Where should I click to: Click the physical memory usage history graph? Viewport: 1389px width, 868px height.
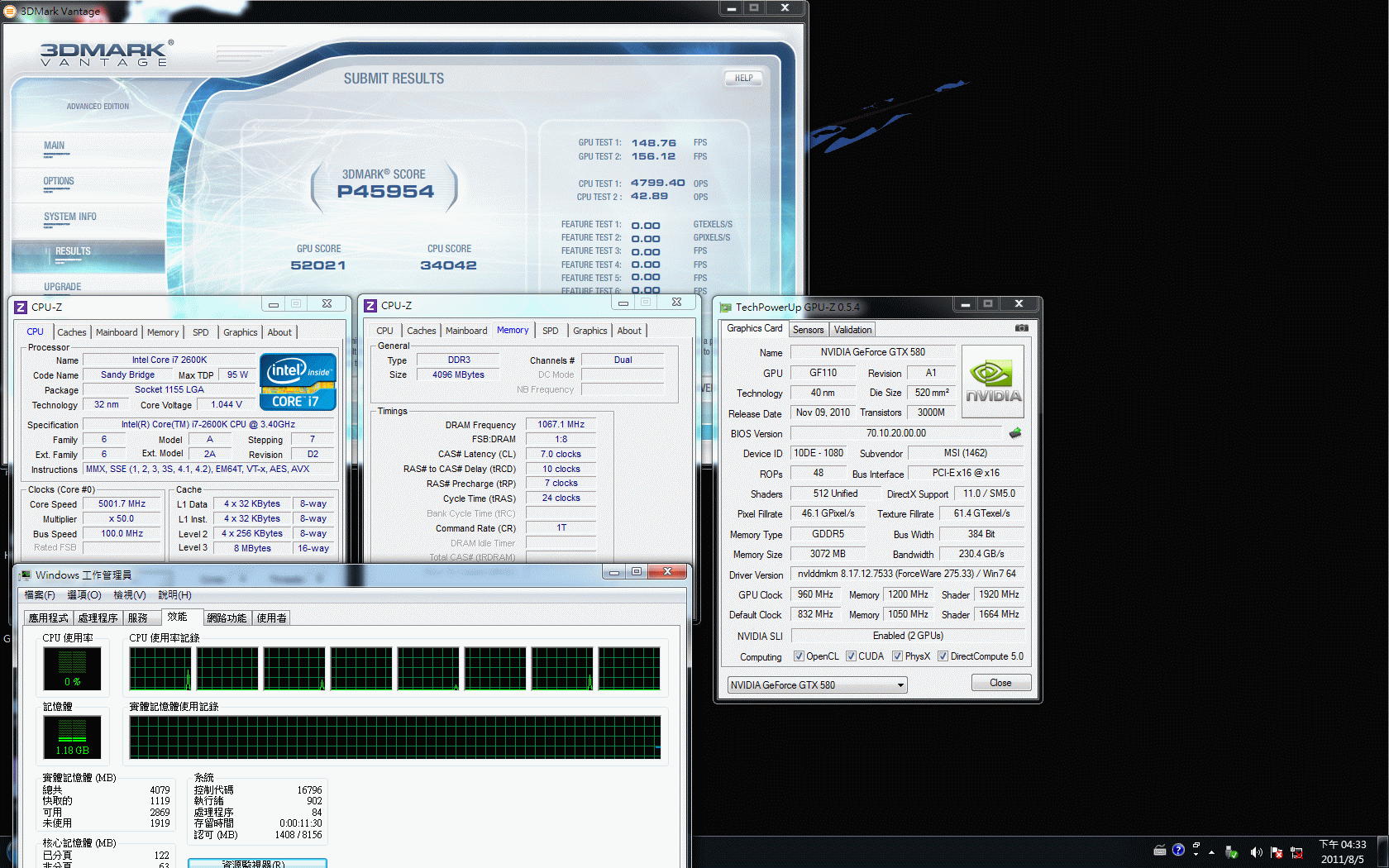[x=395, y=737]
